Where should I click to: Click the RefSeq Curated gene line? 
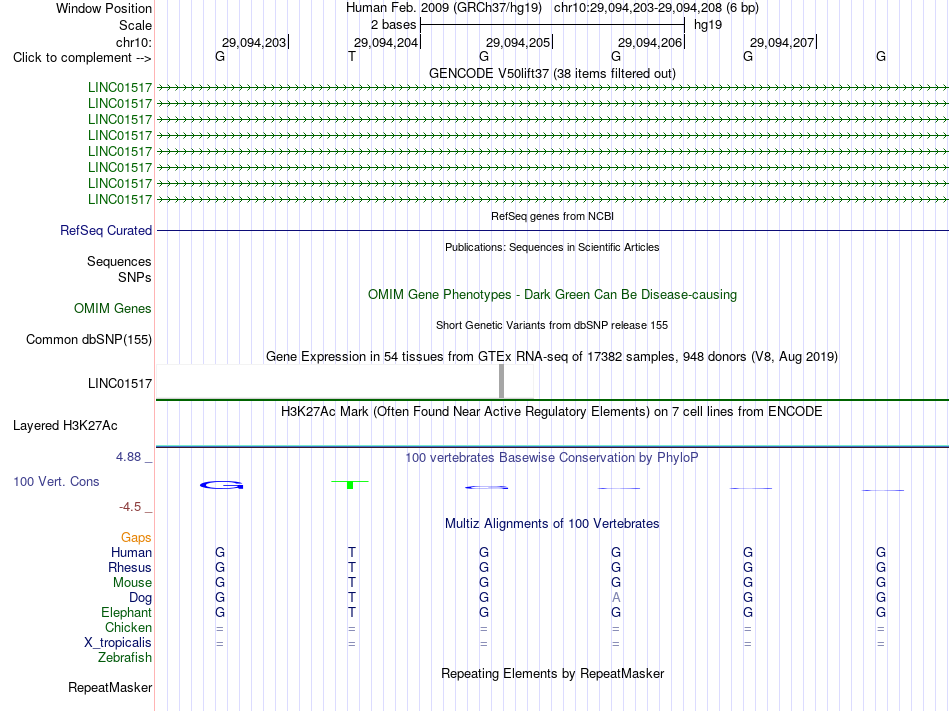pos(552,230)
